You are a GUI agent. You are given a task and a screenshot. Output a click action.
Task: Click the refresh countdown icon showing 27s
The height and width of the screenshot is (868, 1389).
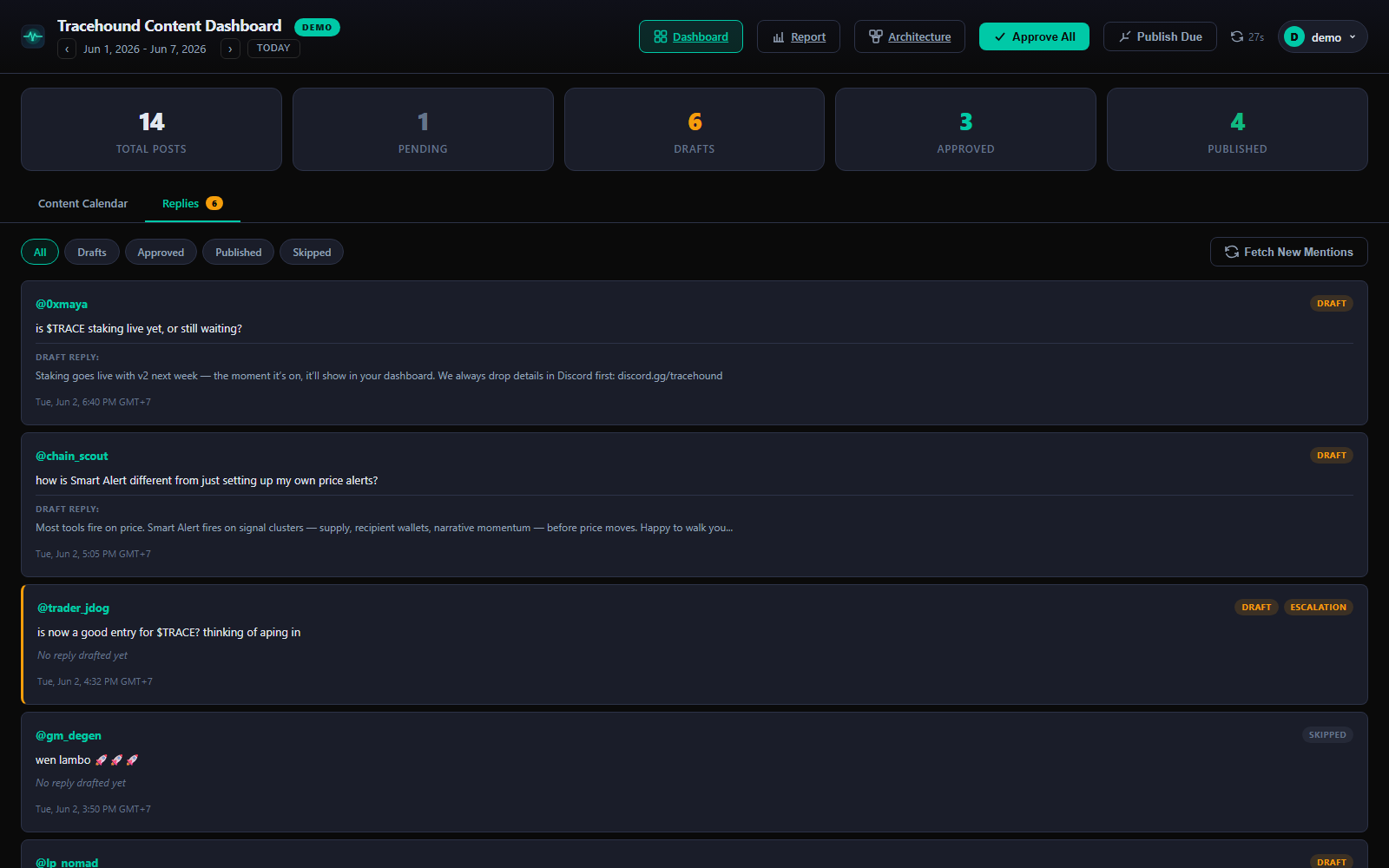(x=1237, y=36)
